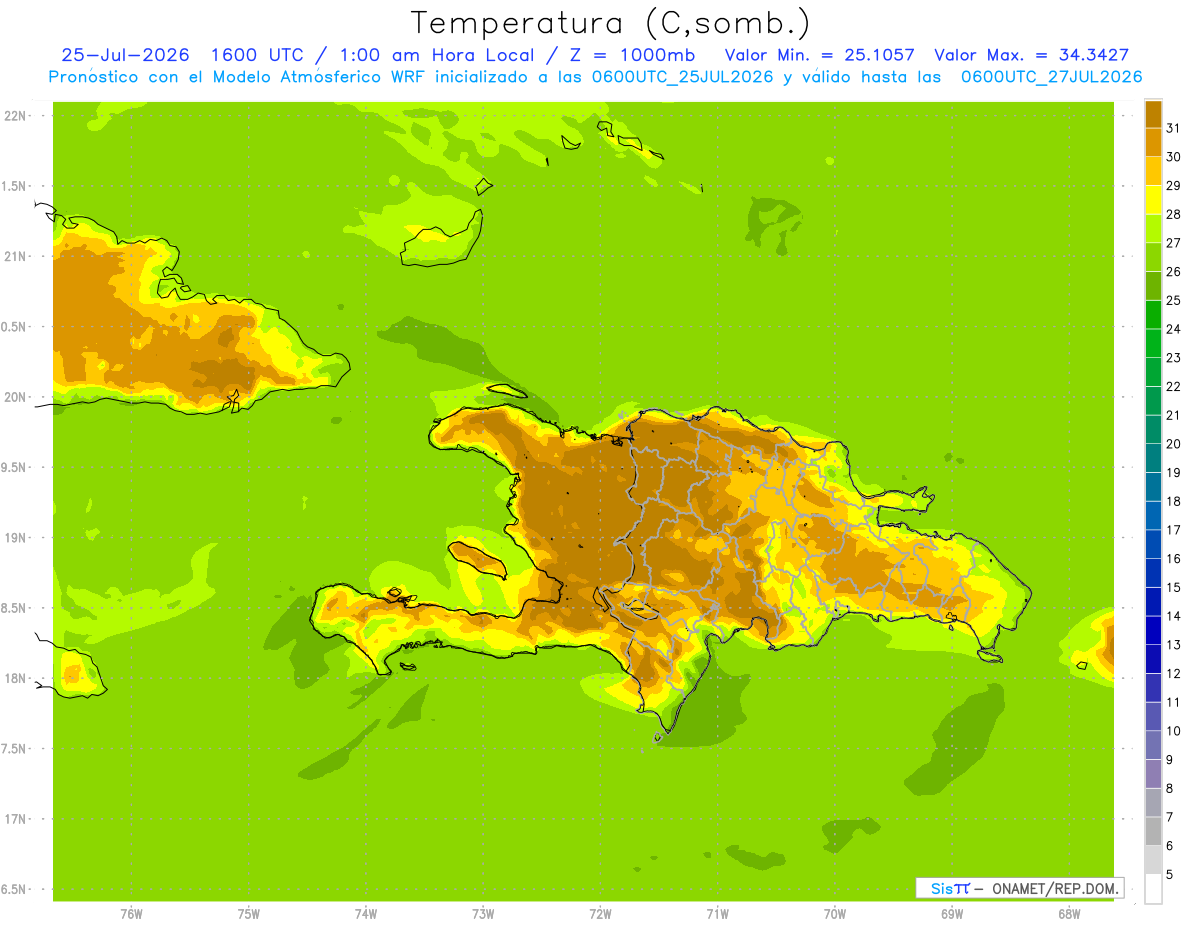Click the '70W' longitude axis label

coord(835,914)
